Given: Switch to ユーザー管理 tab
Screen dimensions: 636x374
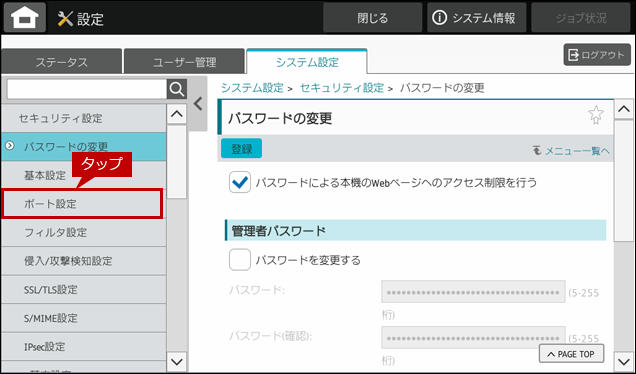Looking at the screenshot, I should (x=184, y=62).
